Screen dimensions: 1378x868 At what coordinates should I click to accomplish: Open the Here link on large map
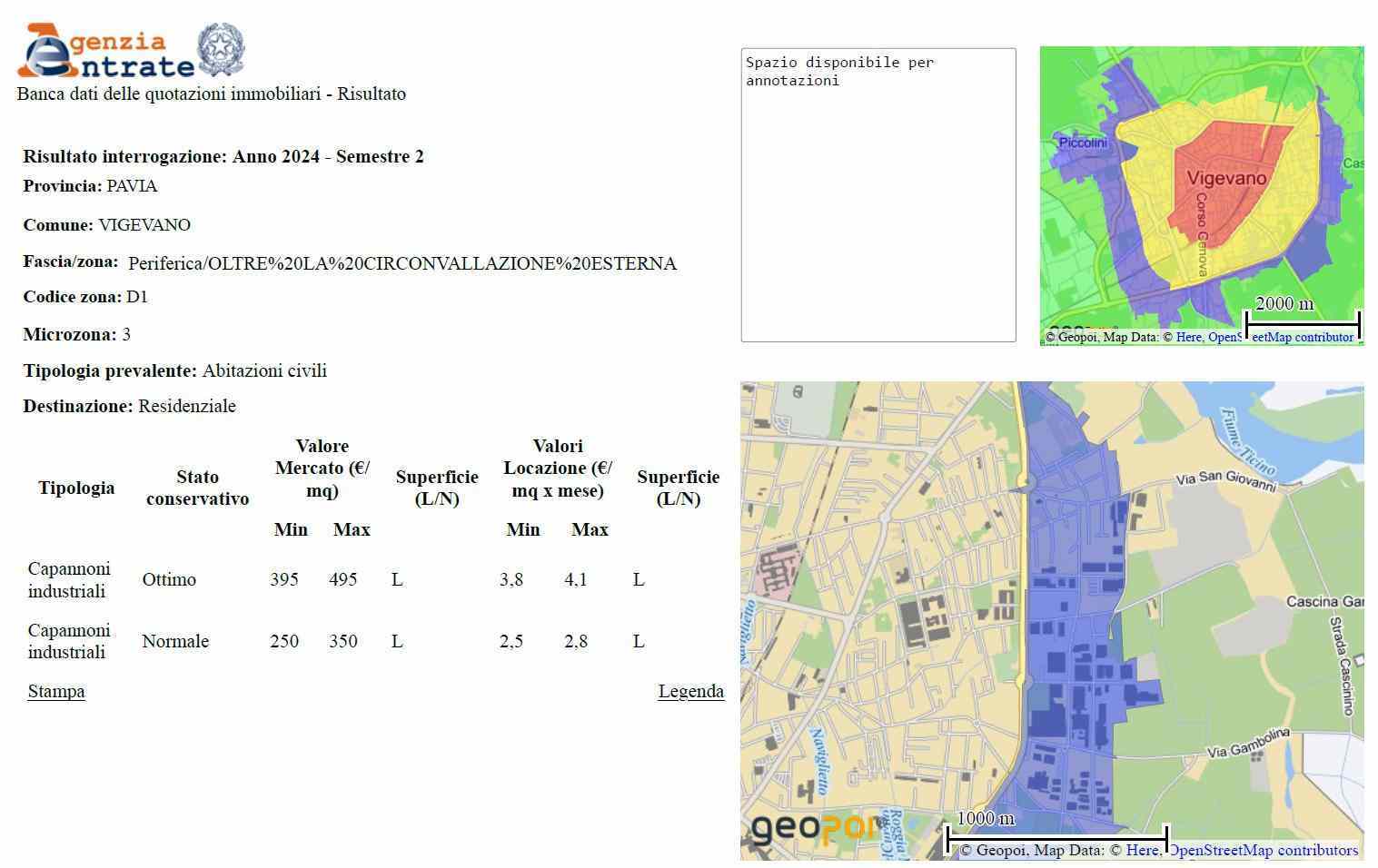pos(1142,850)
